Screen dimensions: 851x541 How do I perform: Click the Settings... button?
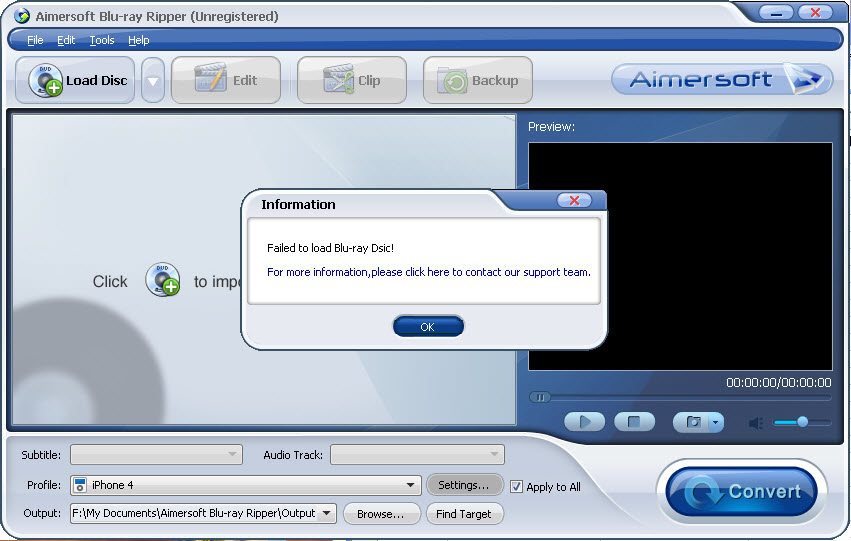(x=464, y=485)
